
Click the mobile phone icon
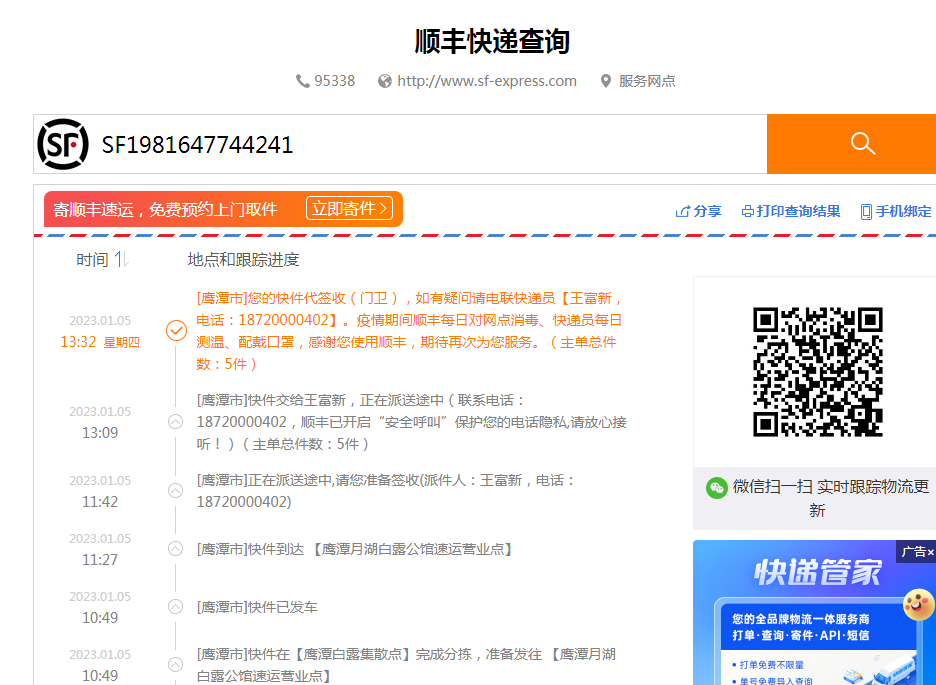coord(866,212)
